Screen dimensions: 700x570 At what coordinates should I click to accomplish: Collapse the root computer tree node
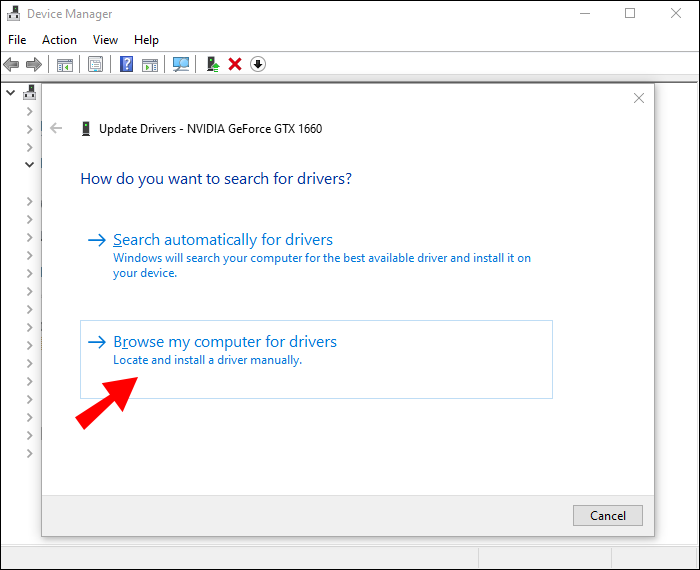(x=11, y=93)
